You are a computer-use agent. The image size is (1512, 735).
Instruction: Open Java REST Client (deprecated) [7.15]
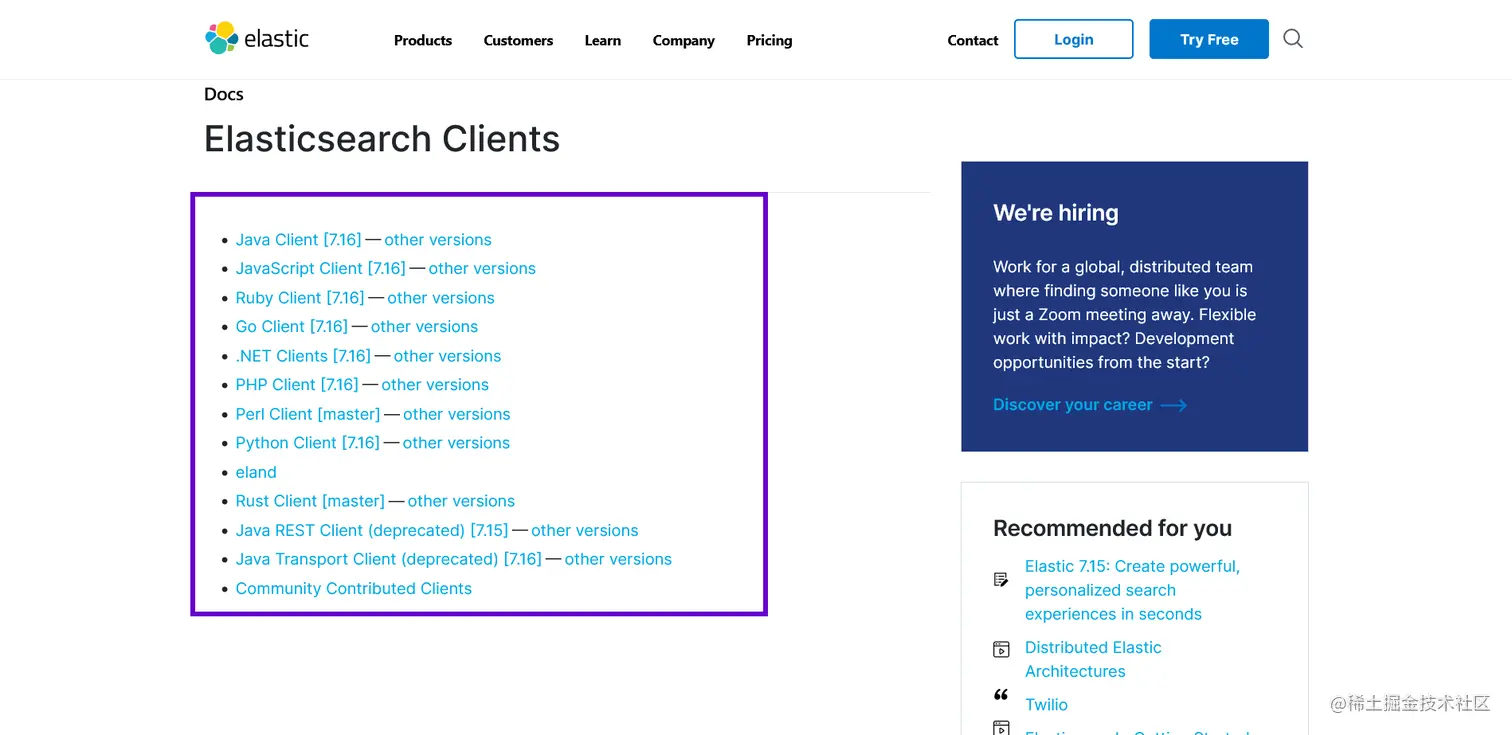coord(372,531)
